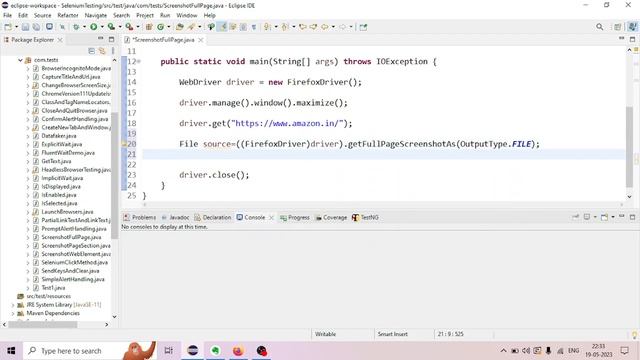
Task: Toggle Link with Editor in Package Explorer
Action: (102, 51)
